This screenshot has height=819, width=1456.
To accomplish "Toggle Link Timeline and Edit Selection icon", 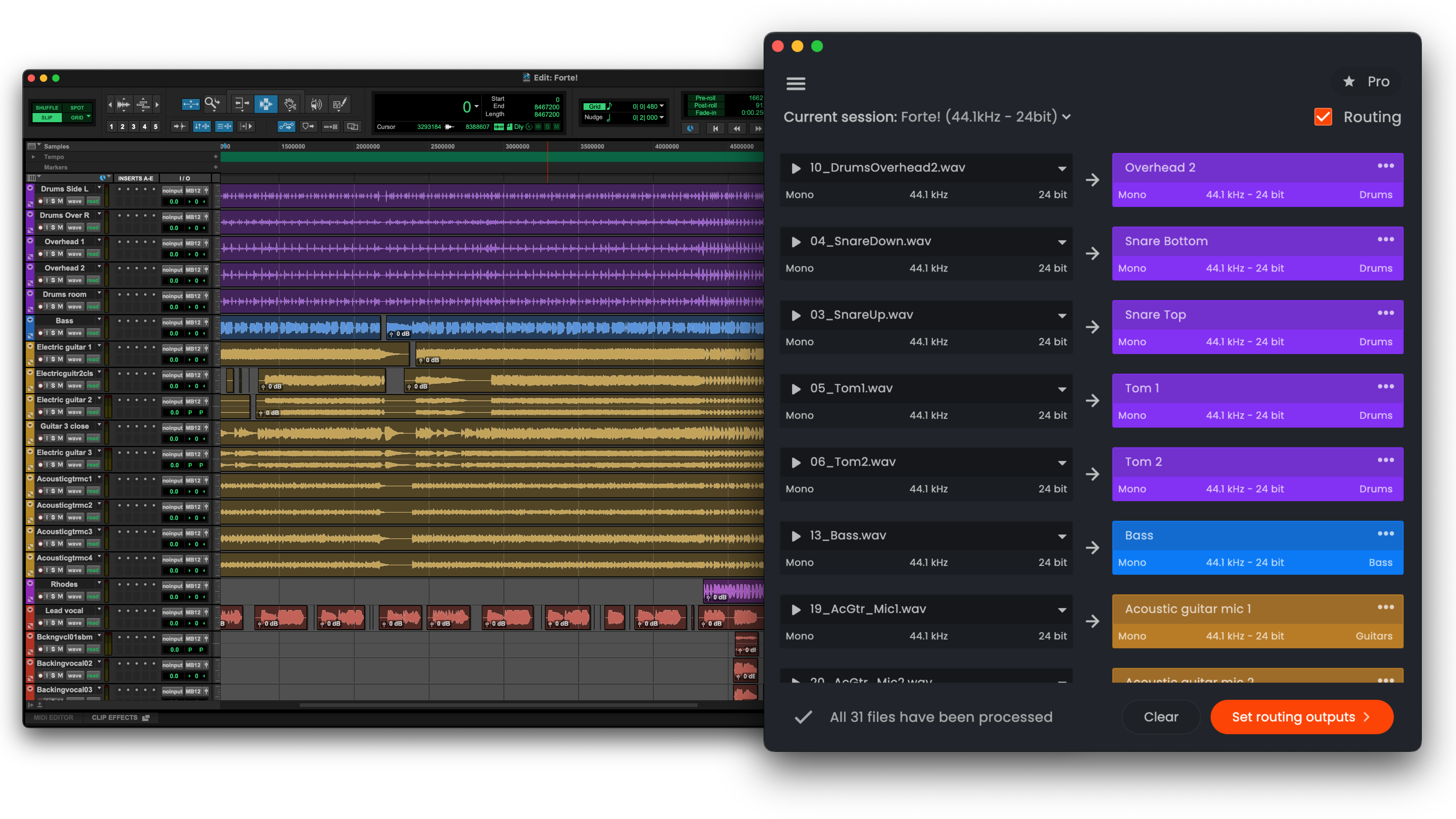I will pos(202,127).
